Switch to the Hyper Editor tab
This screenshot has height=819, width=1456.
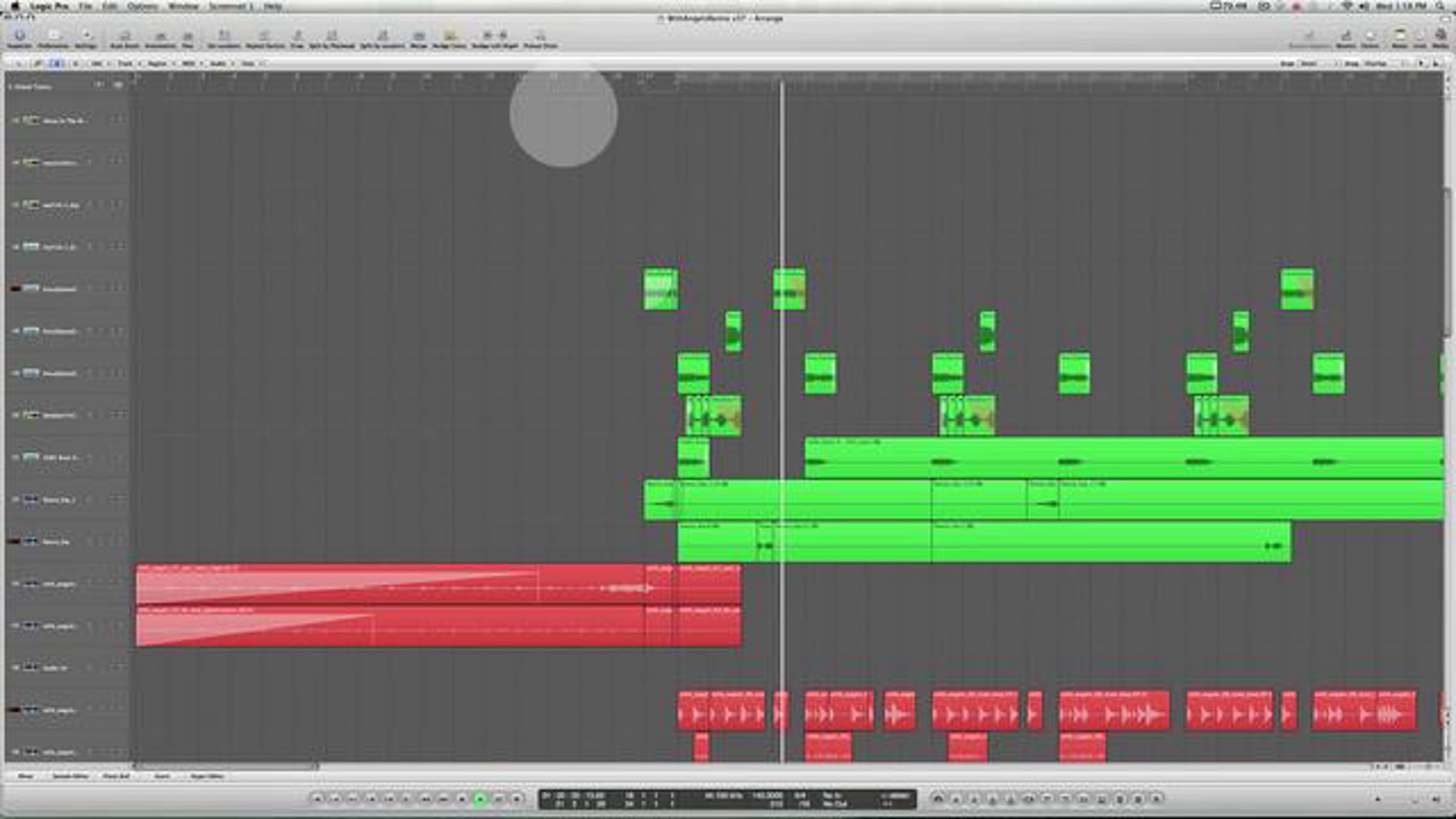pos(207,776)
